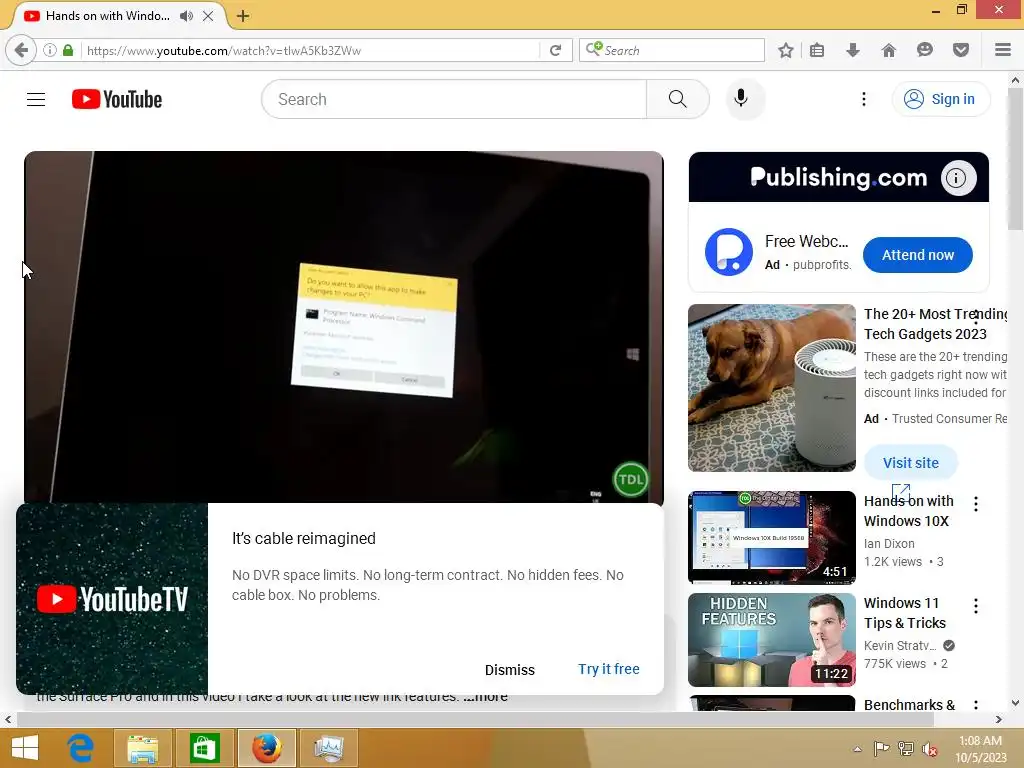Go back with Firefox back arrow
The image size is (1024, 768).
click(21, 50)
